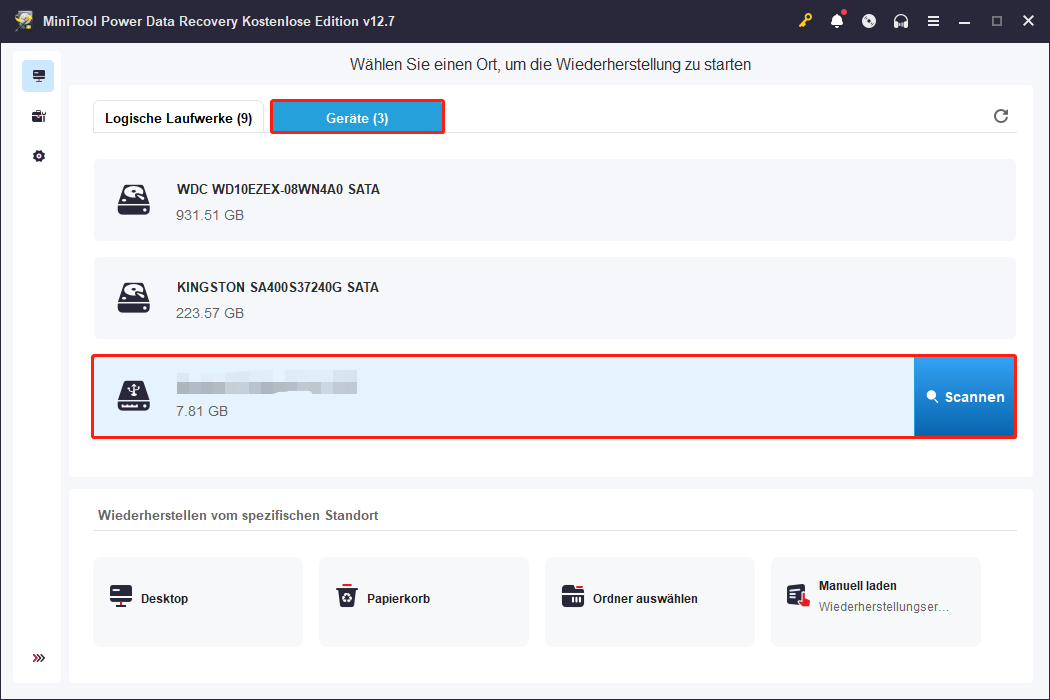Click the Scannen button
1050x700 pixels.
[x=964, y=397]
